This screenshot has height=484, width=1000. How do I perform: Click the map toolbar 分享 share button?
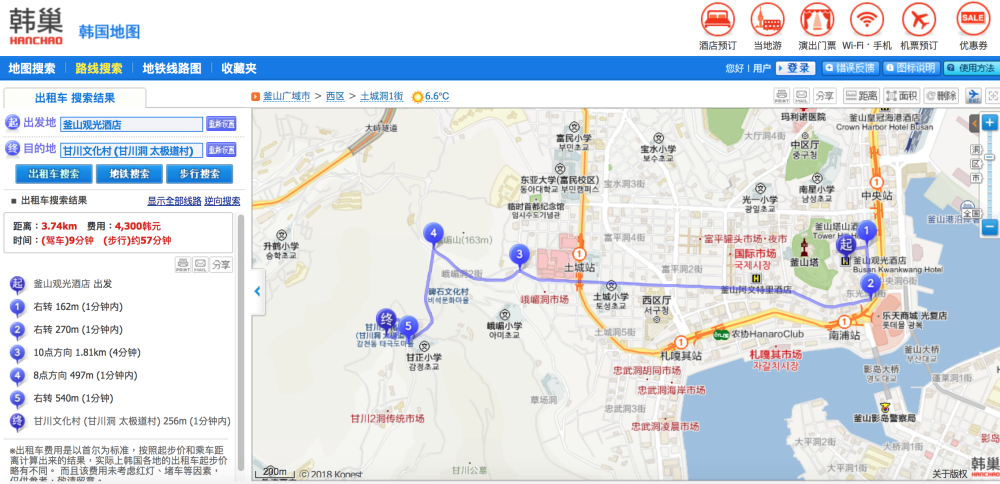click(x=824, y=96)
